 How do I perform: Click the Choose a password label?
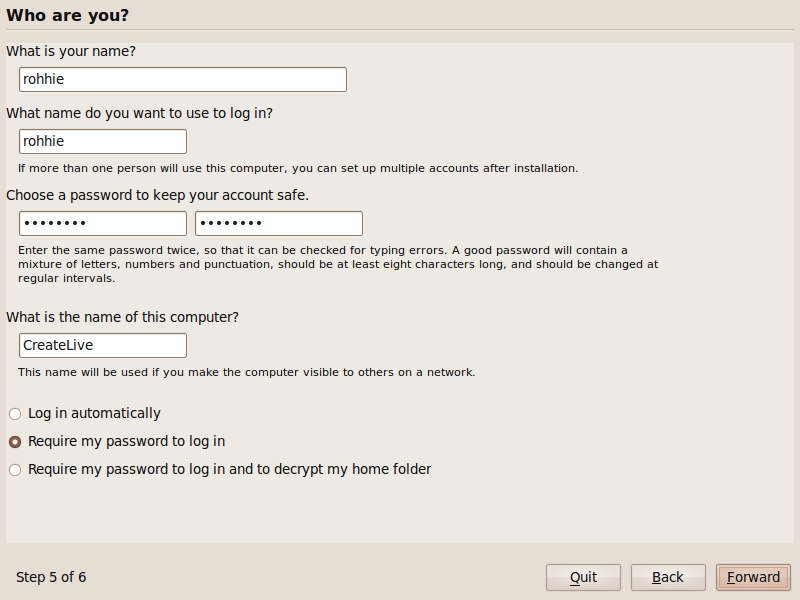click(157, 195)
